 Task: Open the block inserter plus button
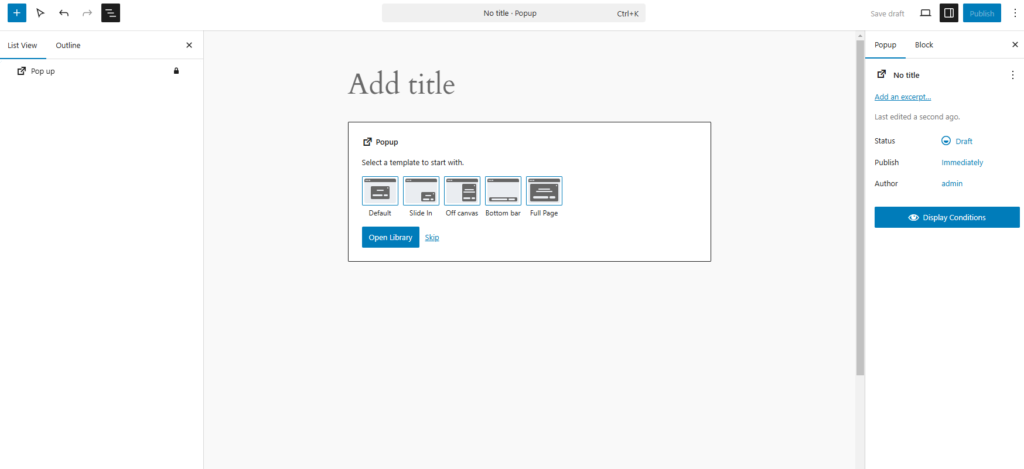(17, 13)
